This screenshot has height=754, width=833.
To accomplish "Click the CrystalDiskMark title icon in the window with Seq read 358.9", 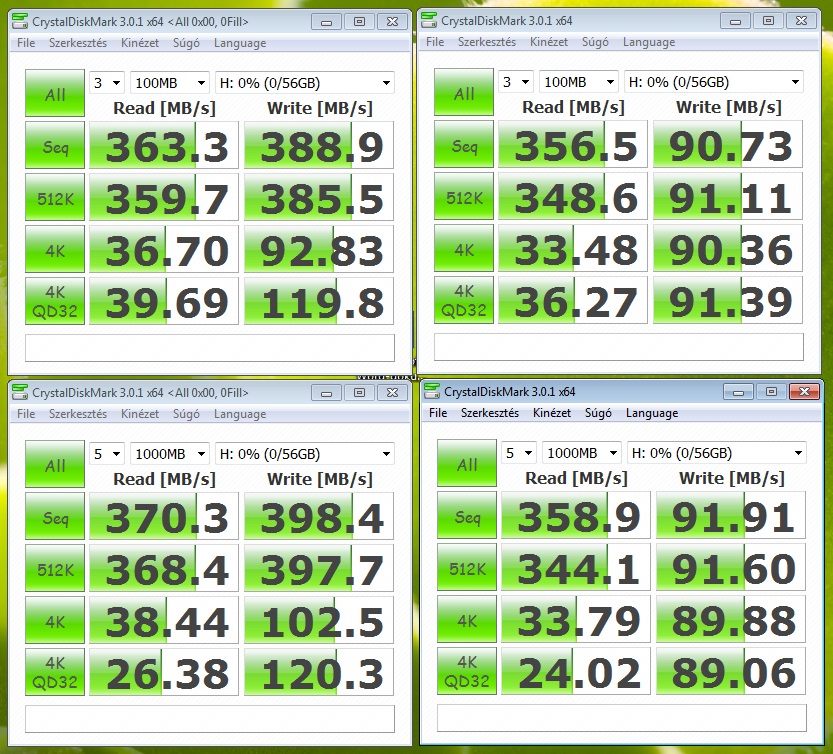I will pyautogui.click(x=431, y=391).
